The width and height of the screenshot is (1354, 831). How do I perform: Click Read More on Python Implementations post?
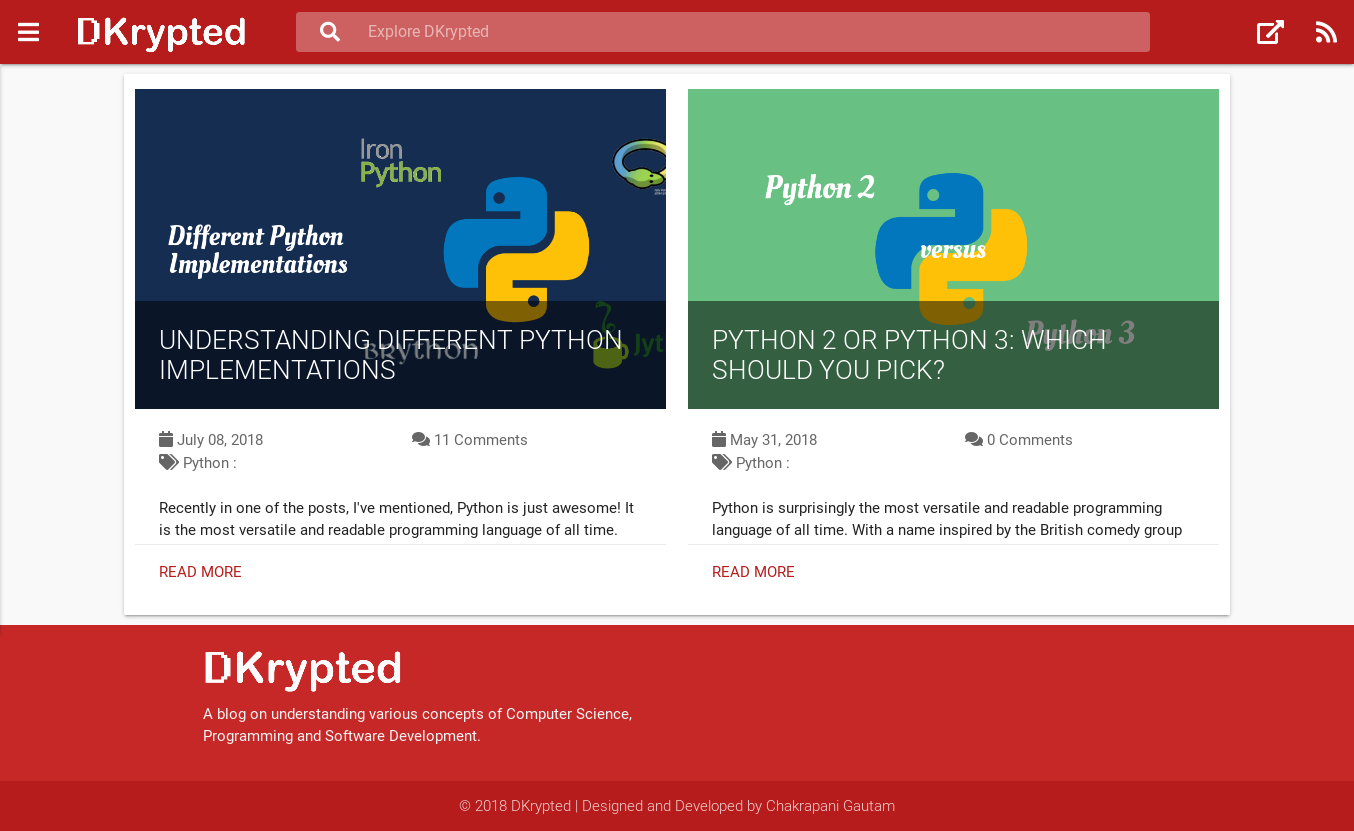[x=200, y=572]
